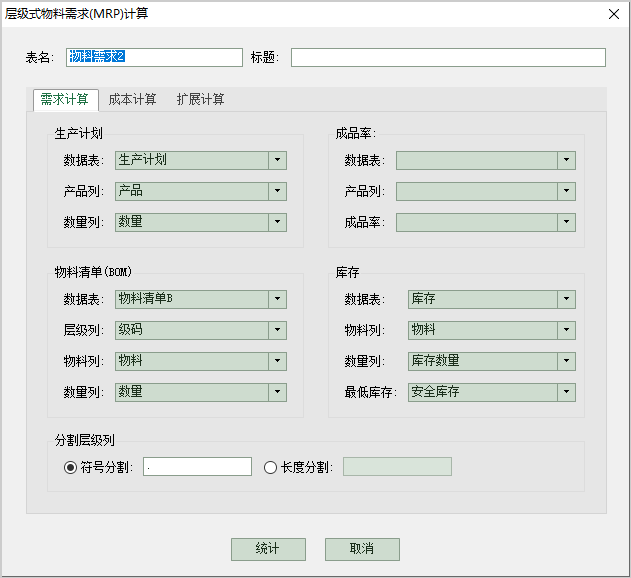The image size is (631, 578).
Task: Click the 统计 button
Action: point(268,549)
